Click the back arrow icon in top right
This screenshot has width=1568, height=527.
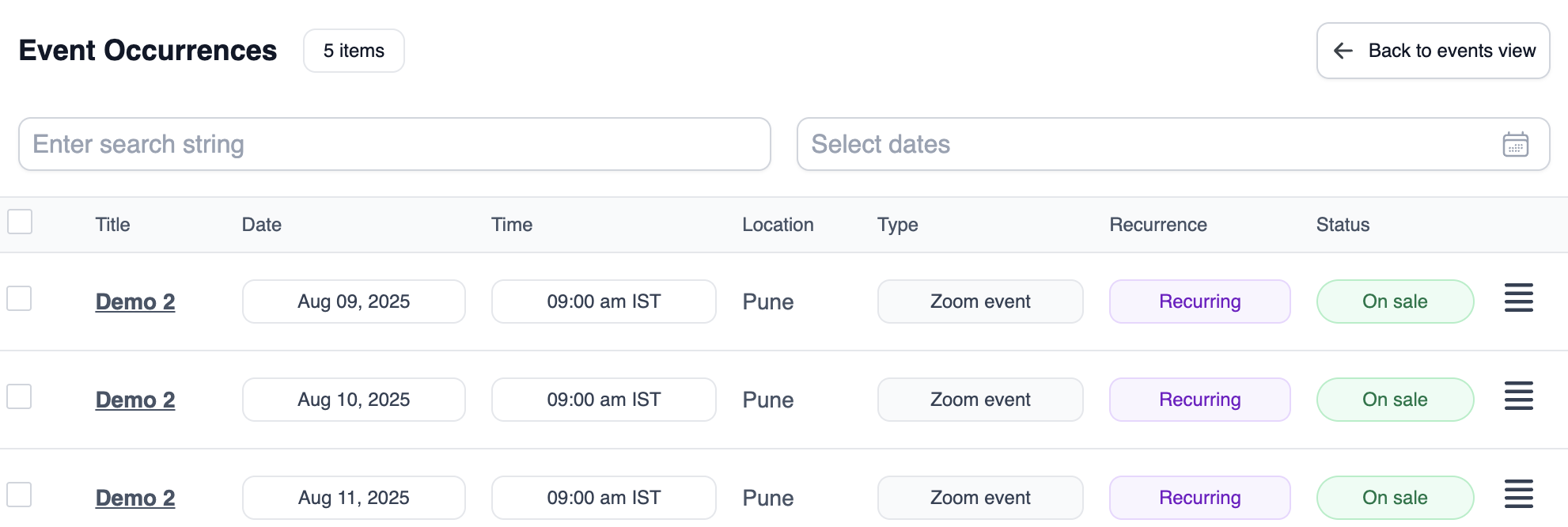click(x=1343, y=51)
